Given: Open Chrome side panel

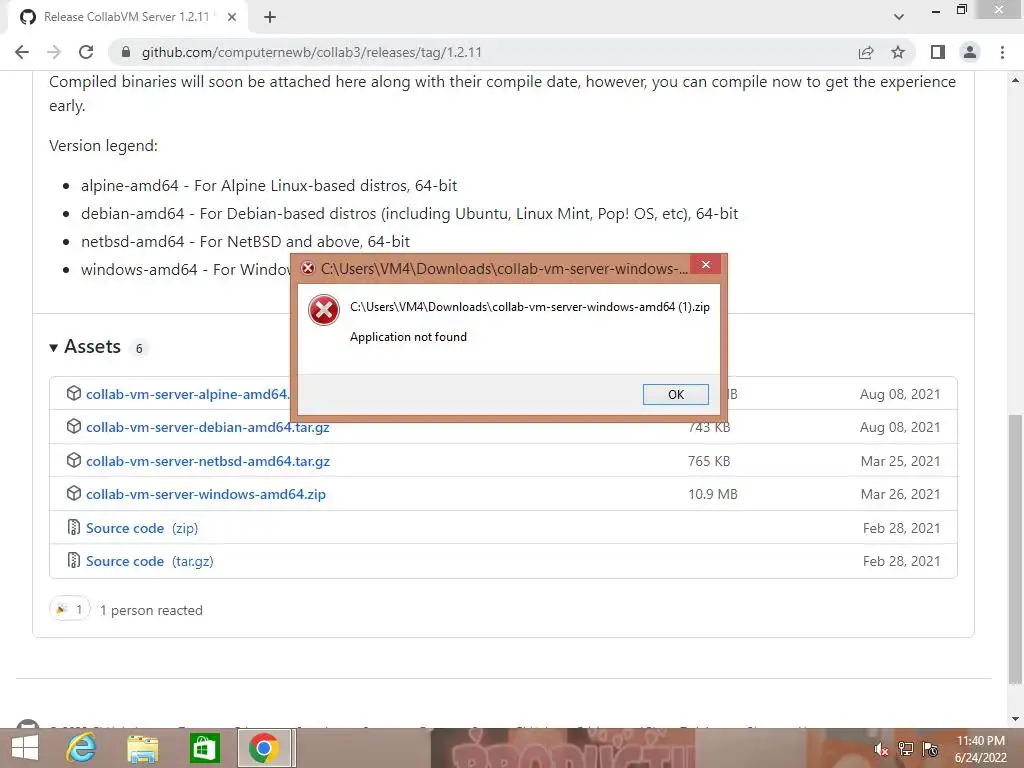Looking at the screenshot, I should (938, 52).
